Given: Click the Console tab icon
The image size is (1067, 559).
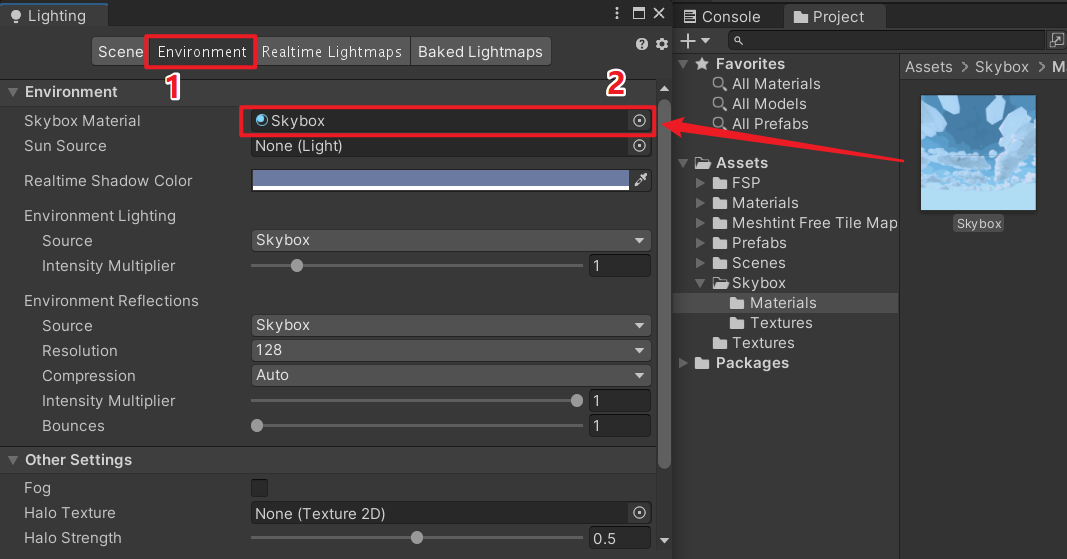Looking at the screenshot, I should click(689, 16).
